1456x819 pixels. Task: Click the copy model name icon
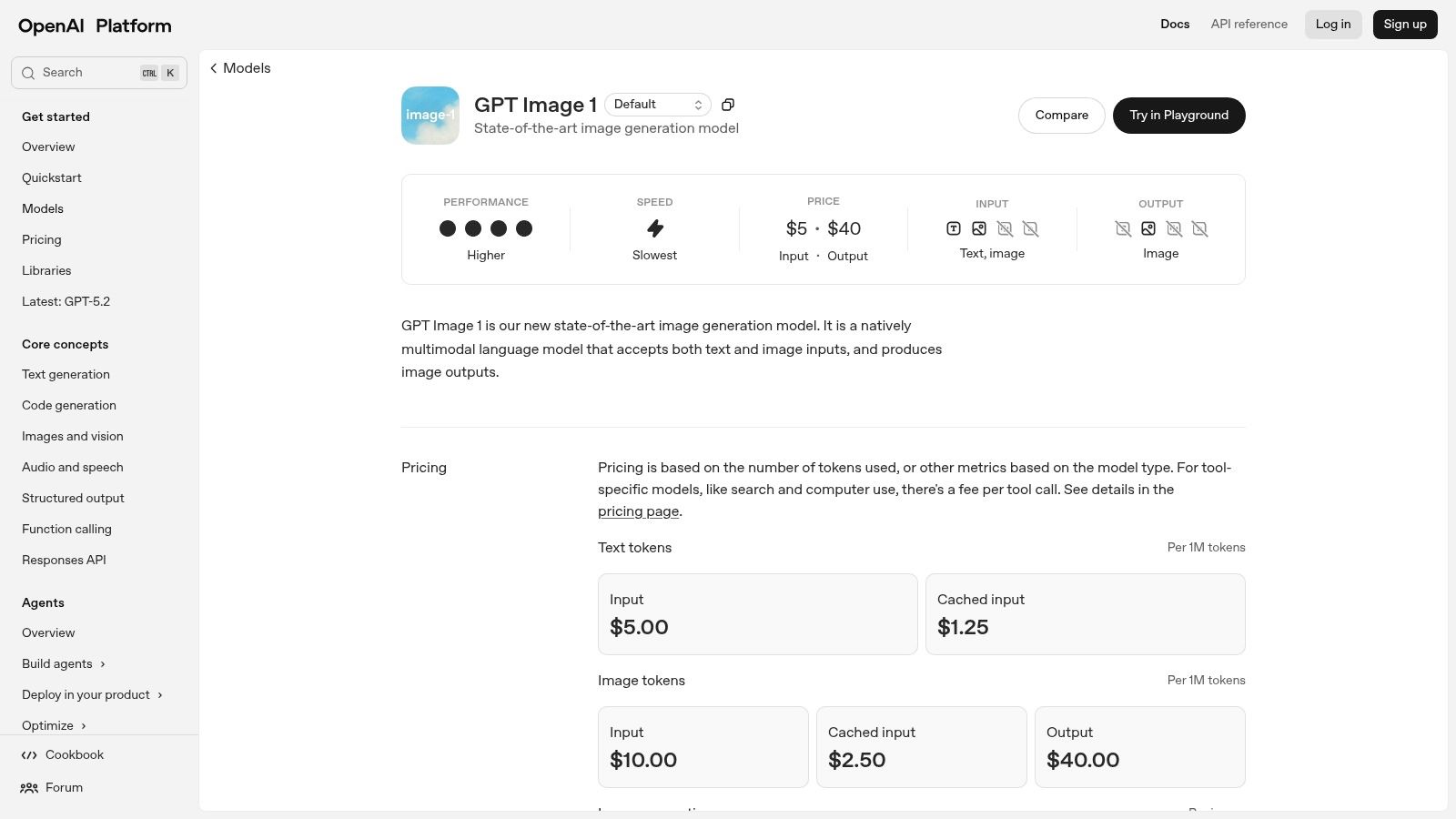(x=727, y=105)
